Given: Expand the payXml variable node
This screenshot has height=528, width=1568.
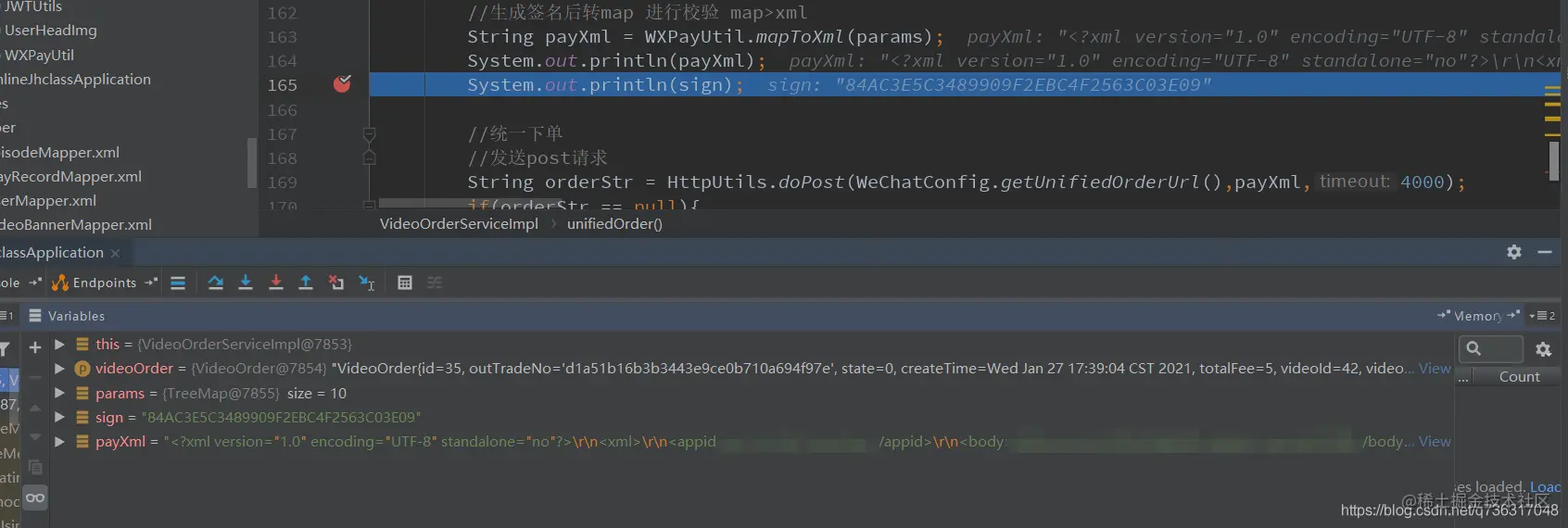Looking at the screenshot, I should pos(59,441).
